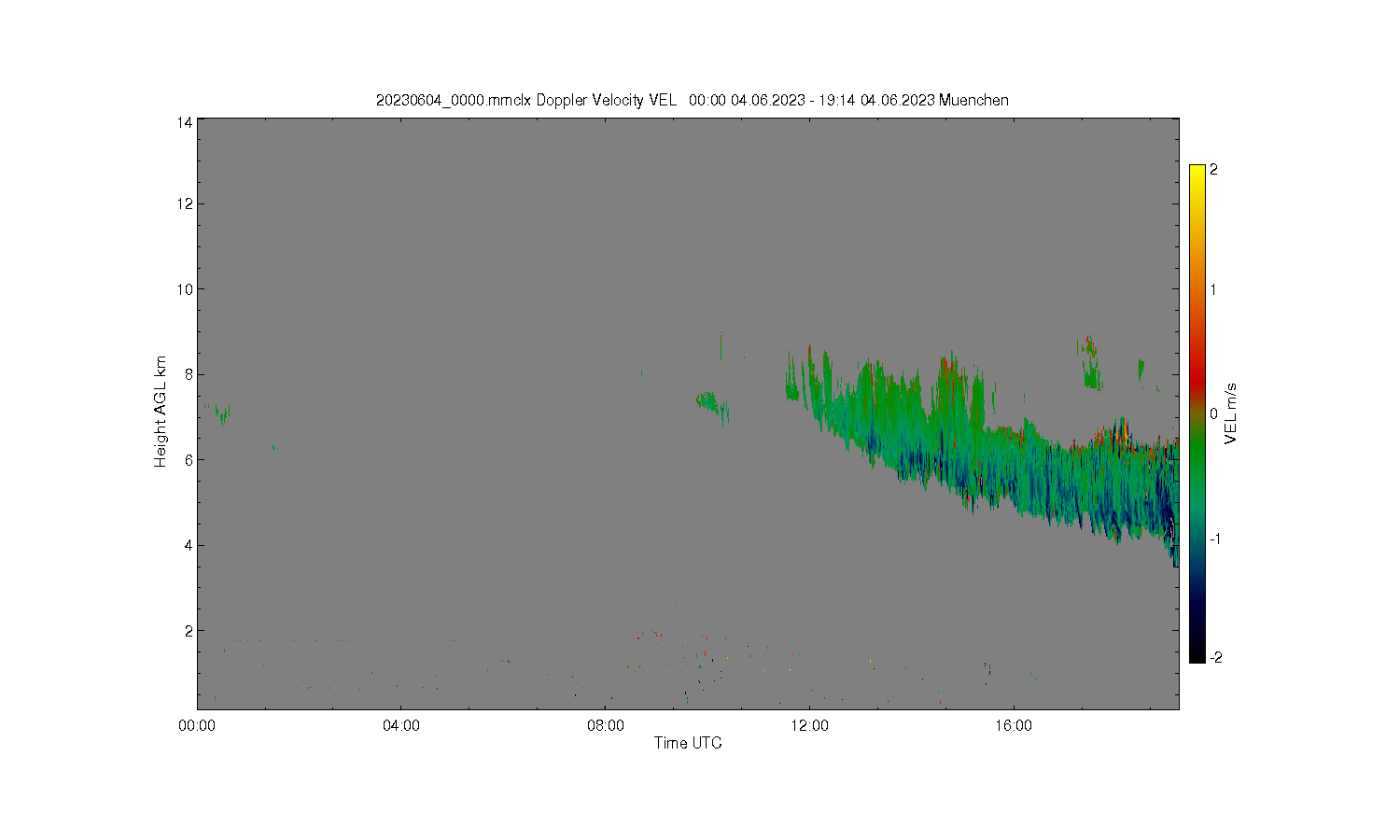Click the 'Time UTC' axis label
1400x840 pixels.
[x=688, y=743]
